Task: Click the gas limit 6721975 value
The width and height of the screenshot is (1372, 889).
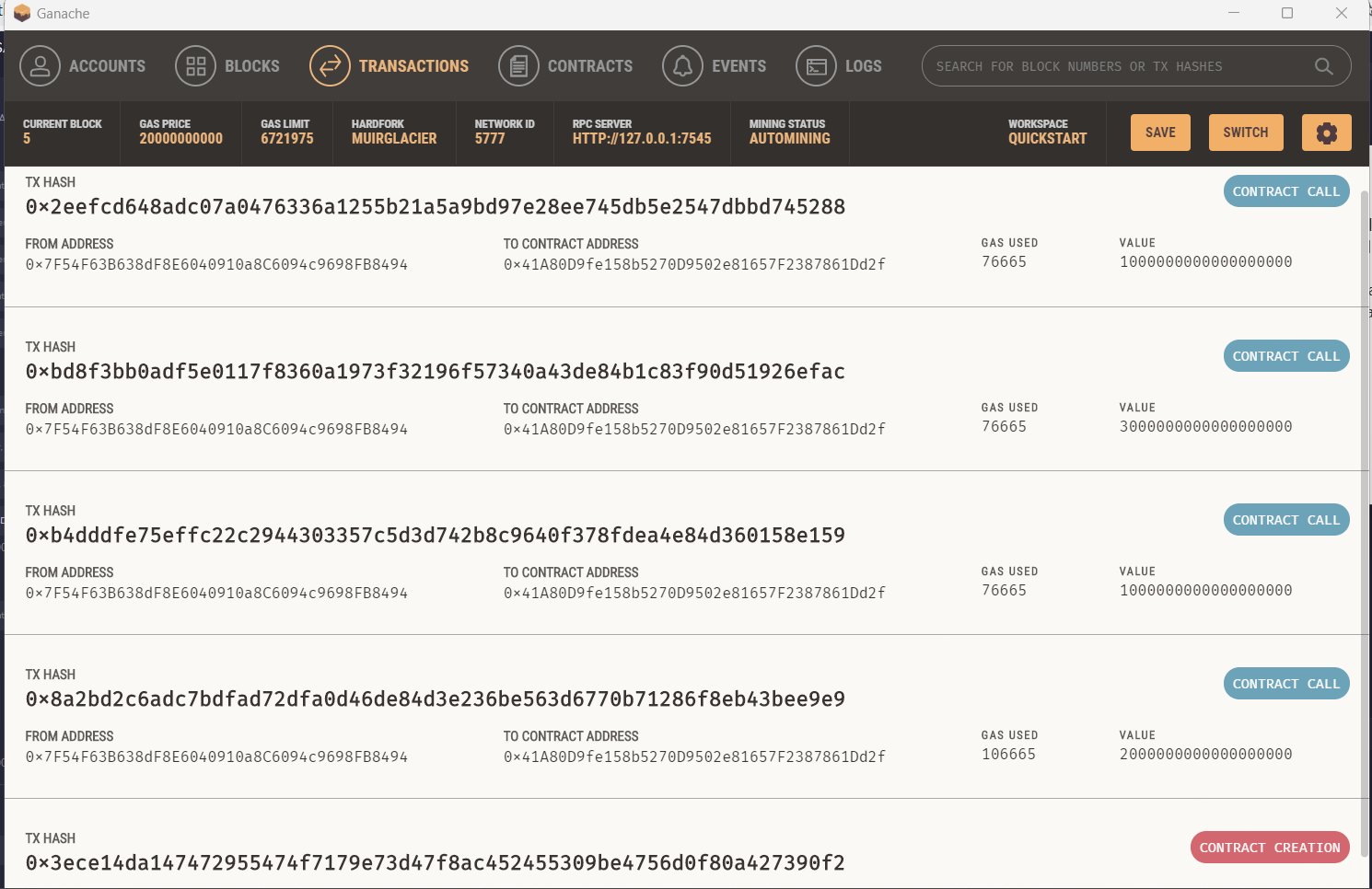Action: [287, 139]
